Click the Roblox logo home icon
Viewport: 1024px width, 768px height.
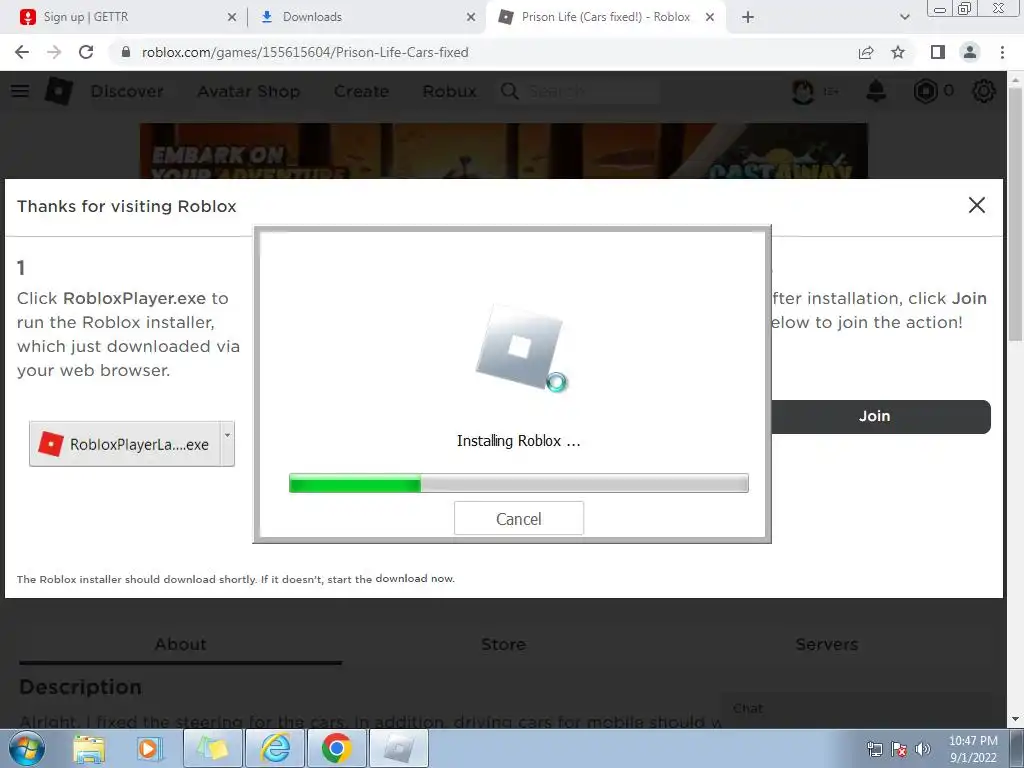pos(58,91)
